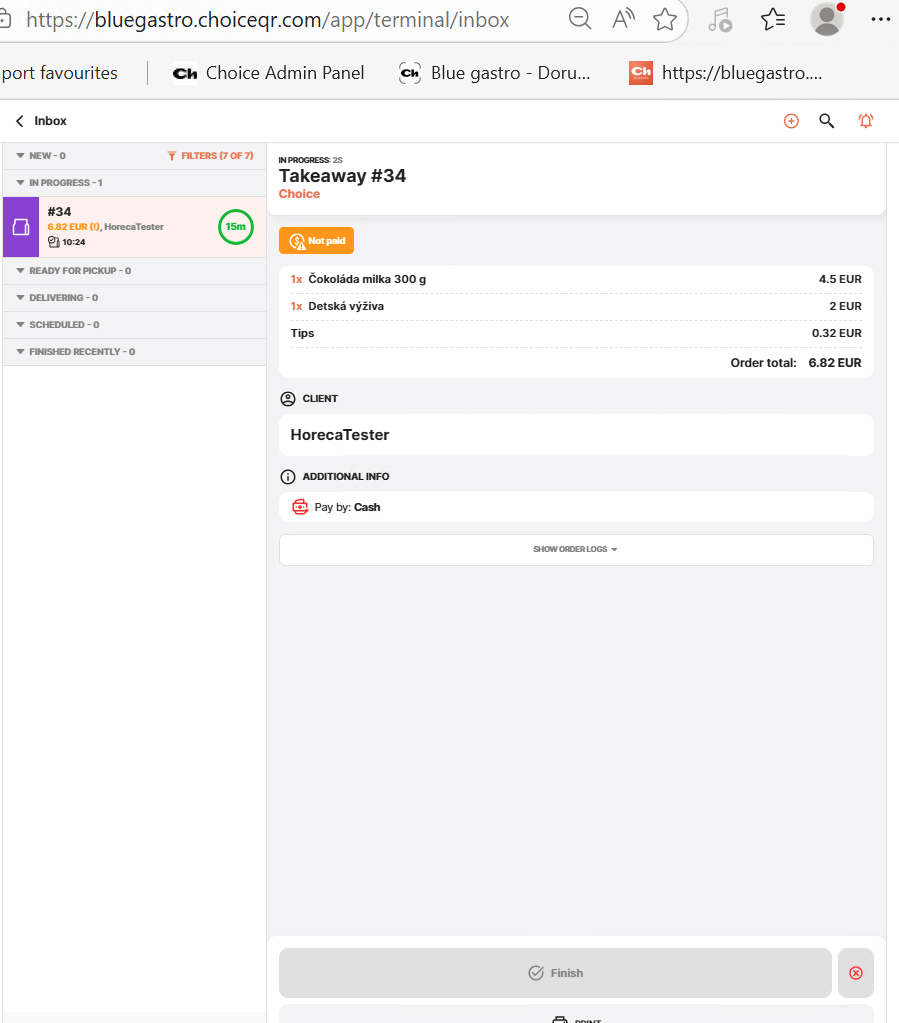Click the orange notification bell icon
Screen dimensions: 899x1023
point(866,121)
